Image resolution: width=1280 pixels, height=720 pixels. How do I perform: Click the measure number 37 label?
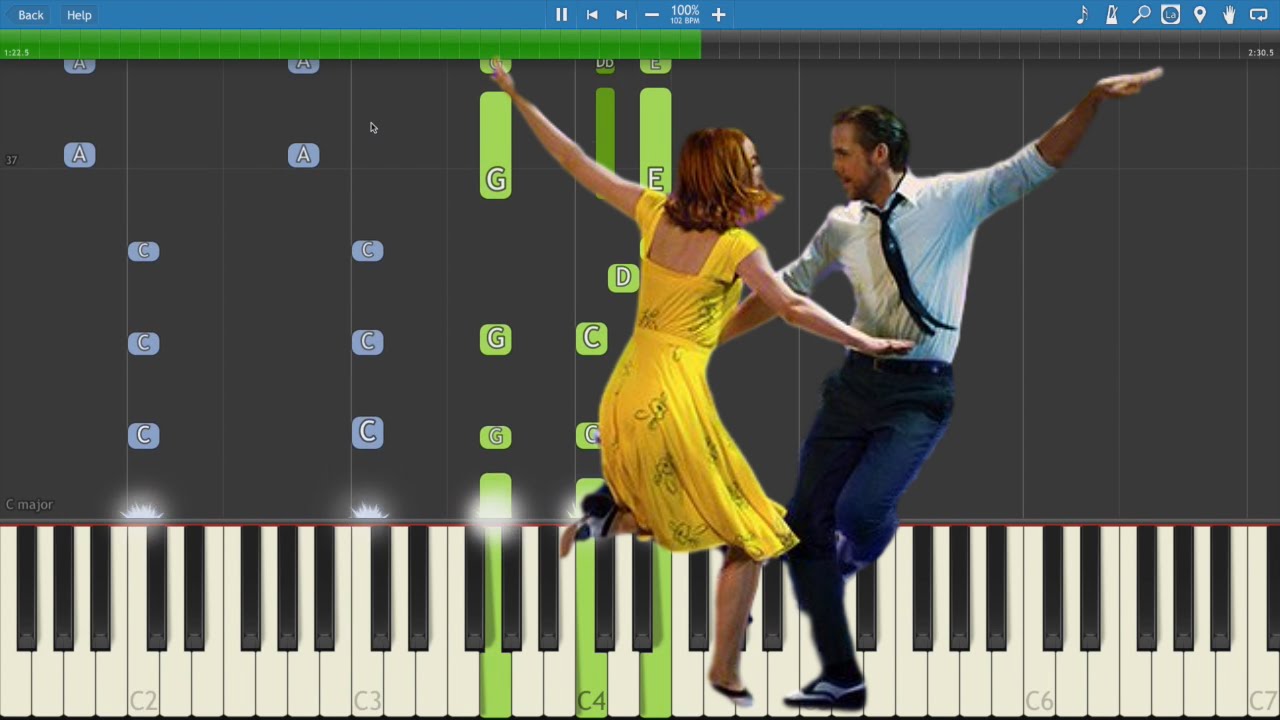[11, 160]
